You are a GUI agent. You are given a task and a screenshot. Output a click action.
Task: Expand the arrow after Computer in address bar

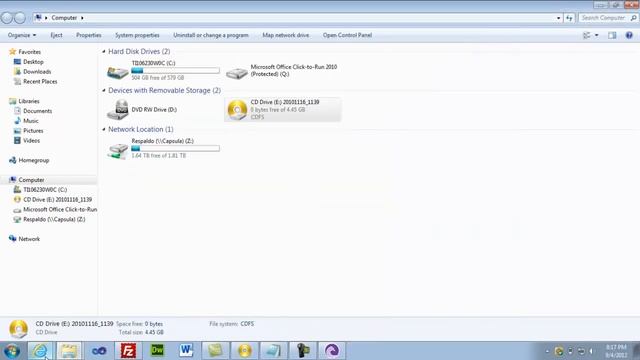click(x=82, y=18)
